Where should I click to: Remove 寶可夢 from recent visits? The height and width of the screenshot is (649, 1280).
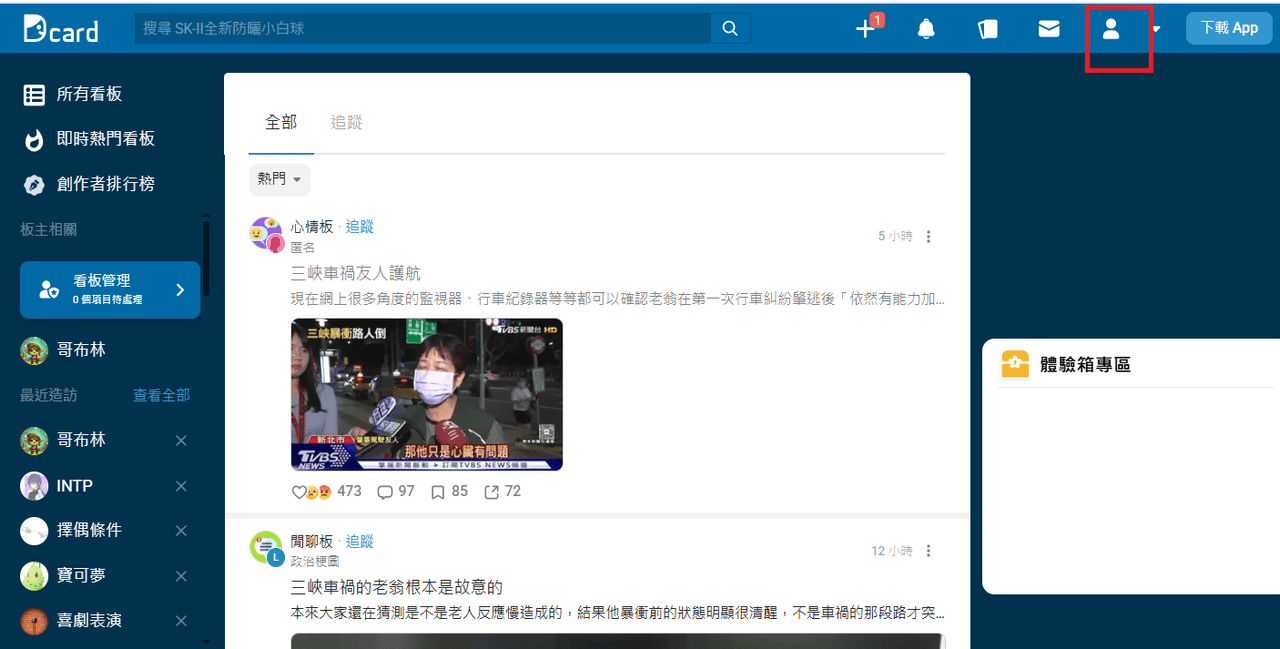point(181,576)
